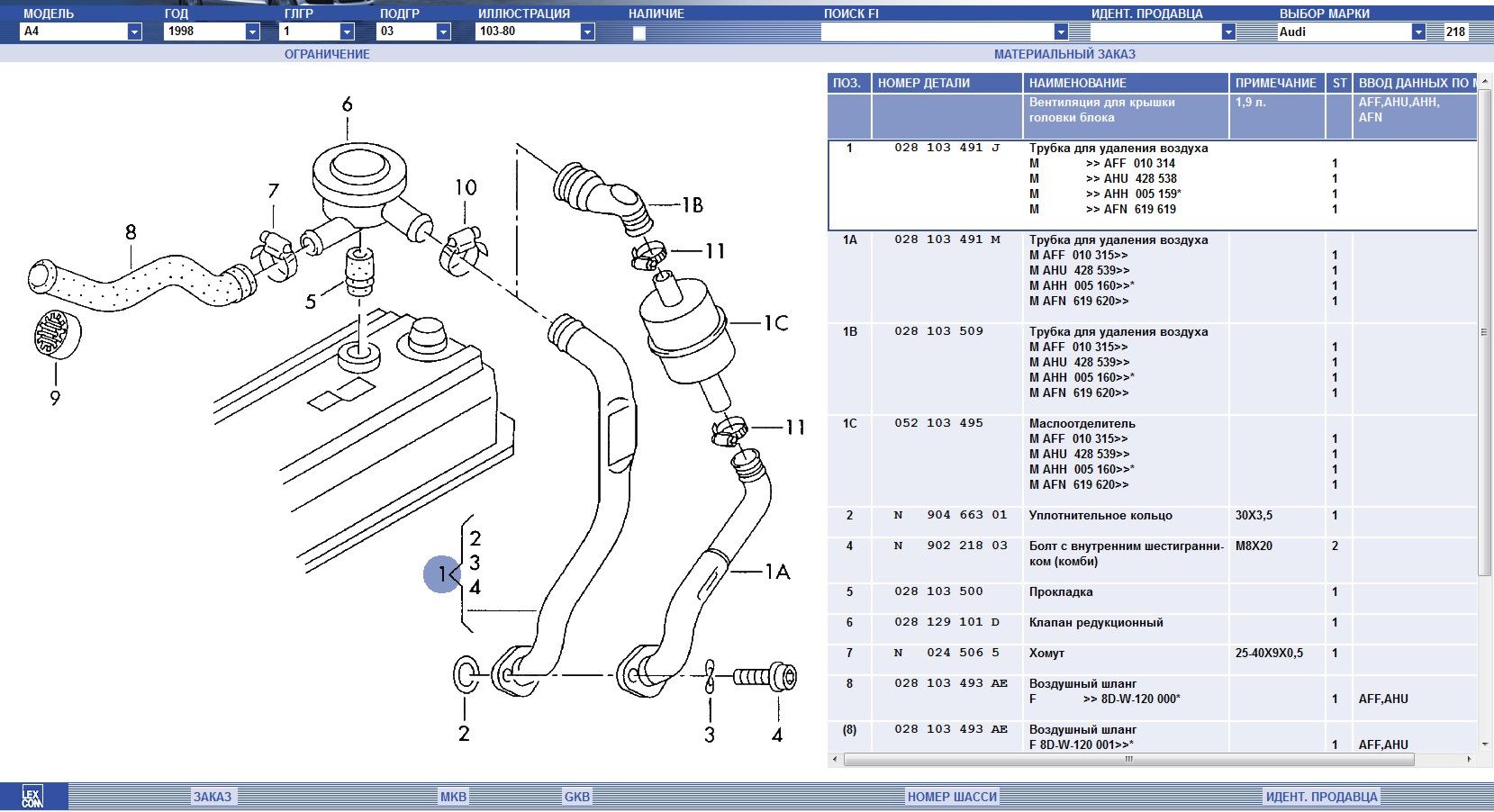
Task: Open the ПОИСК FI dropdown arrow
Action: (1061, 32)
